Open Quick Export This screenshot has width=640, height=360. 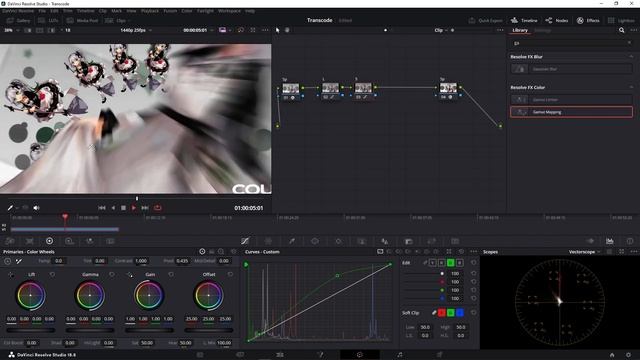pos(486,20)
